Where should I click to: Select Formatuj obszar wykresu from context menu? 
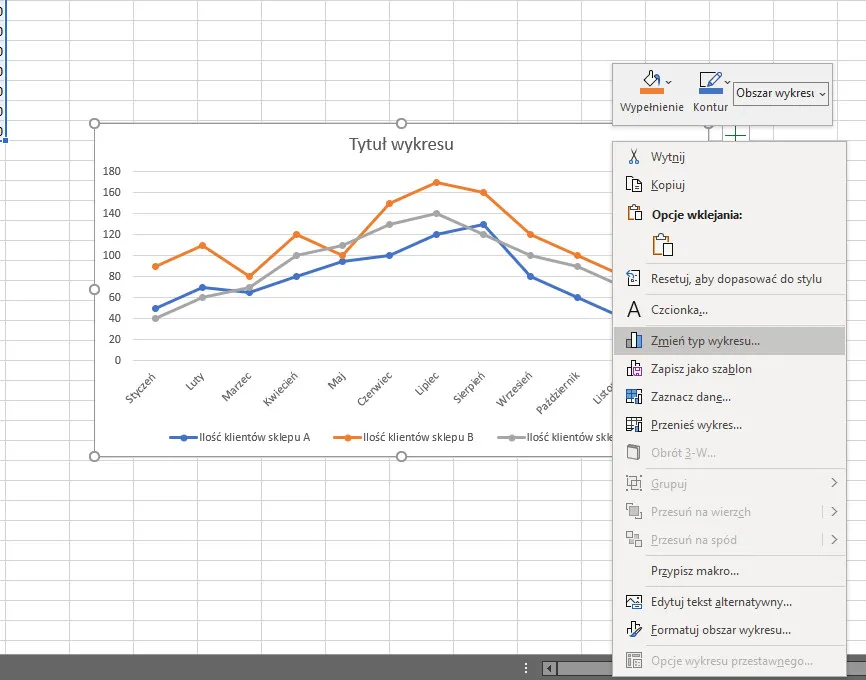coord(720,630)
